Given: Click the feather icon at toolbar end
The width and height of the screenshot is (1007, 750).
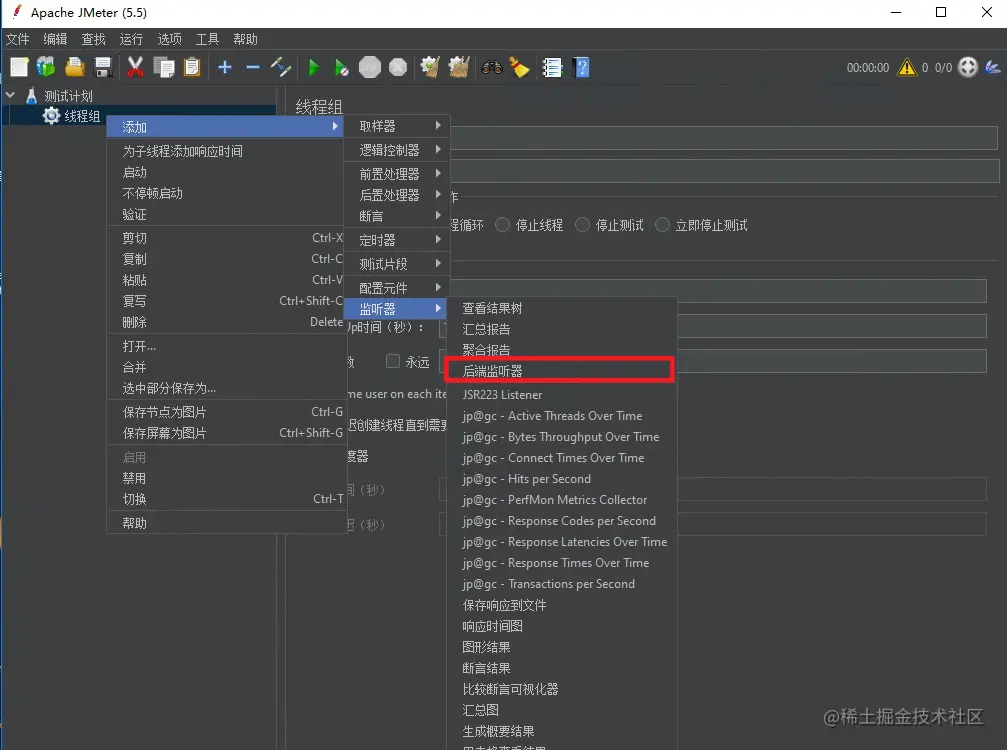Looking at the screenshot, I should pos(993,67).
